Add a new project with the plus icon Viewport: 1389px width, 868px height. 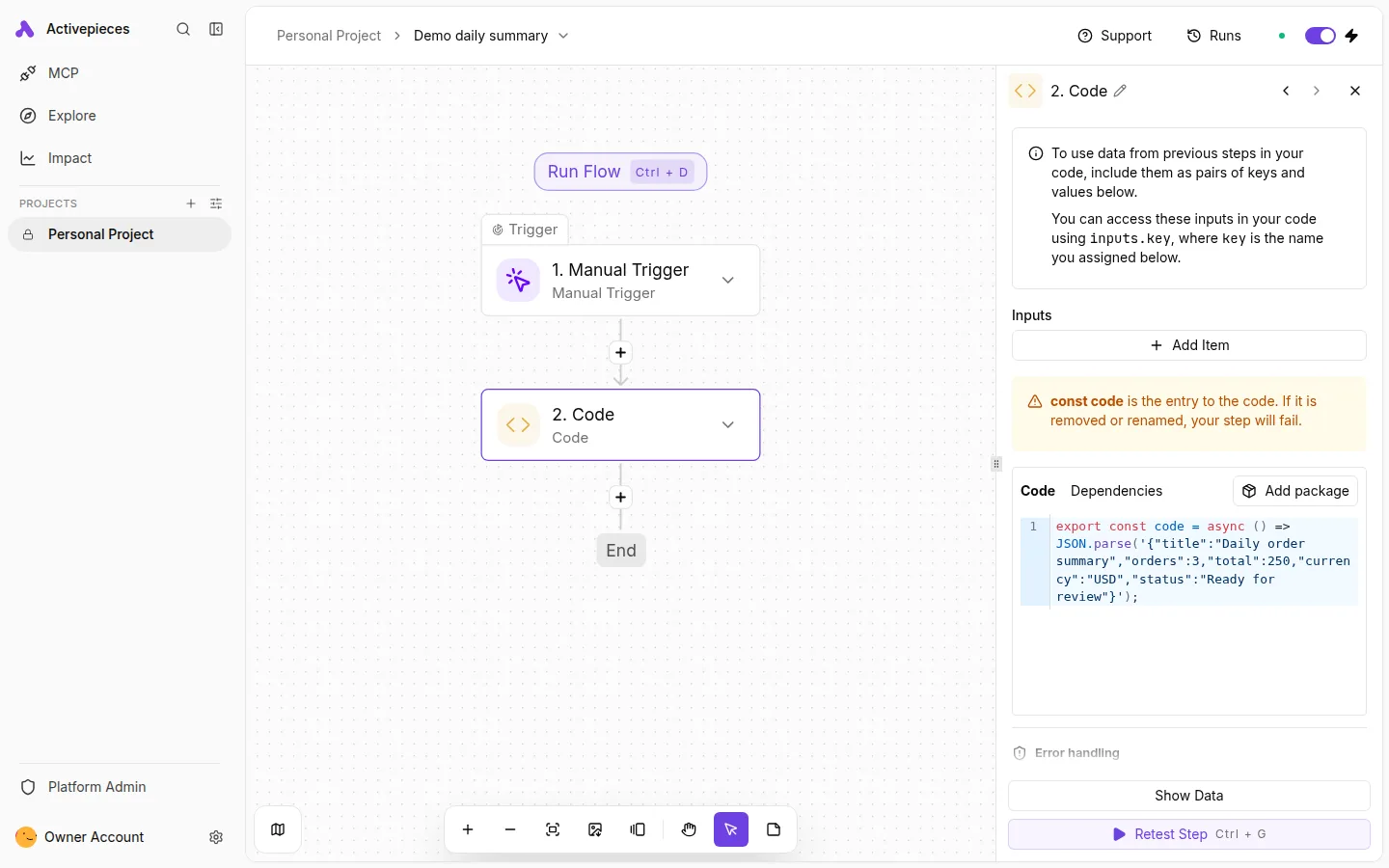(191, 203)
